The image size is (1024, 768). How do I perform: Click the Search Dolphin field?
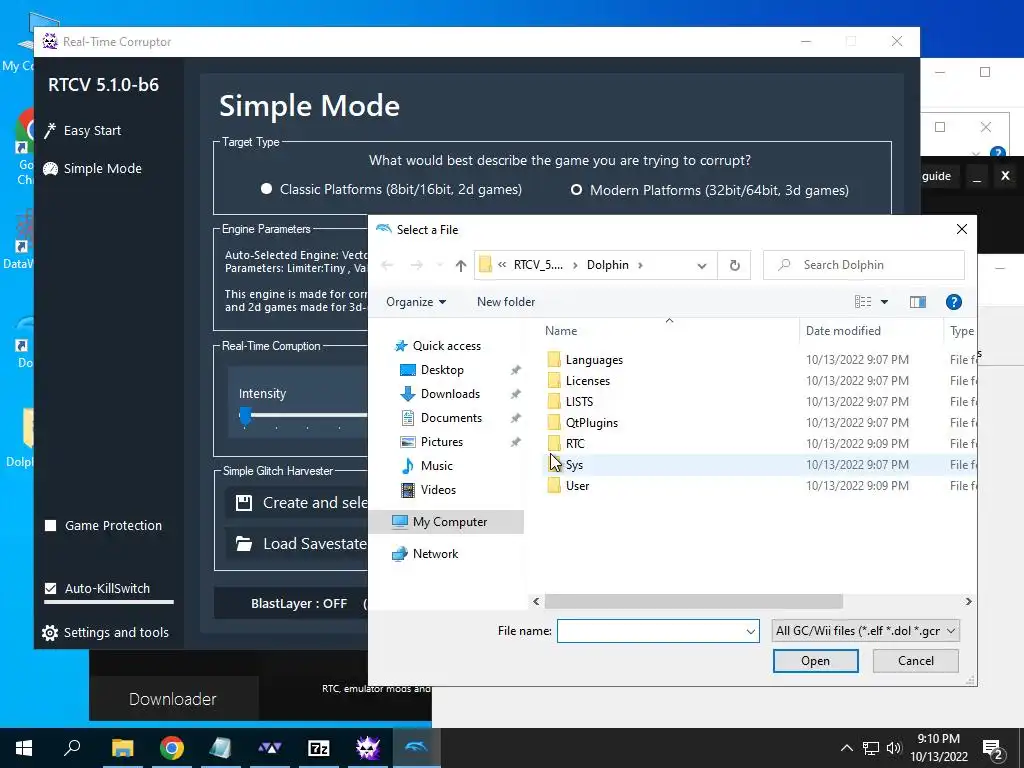click(864, 265)
